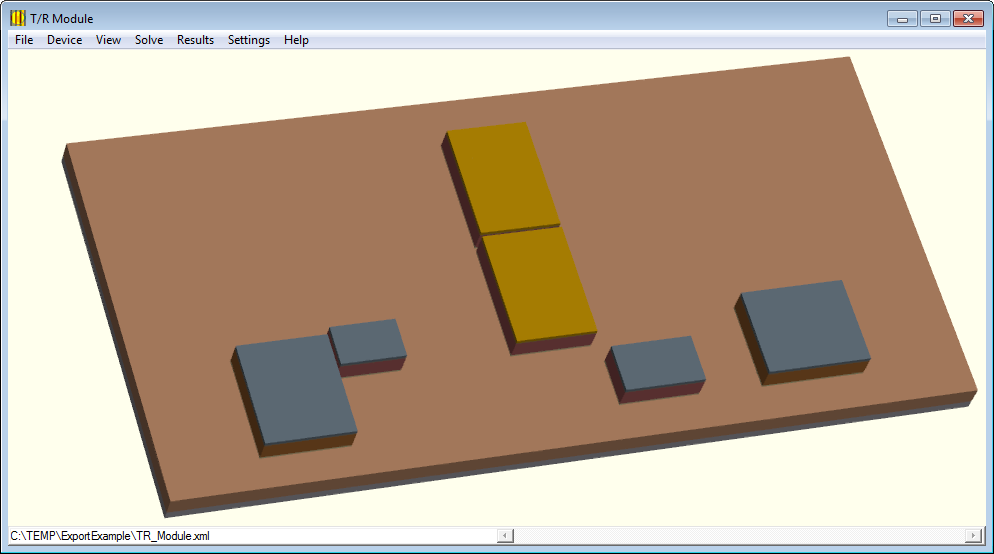Select the small gray block right of yellow blocks

point(658,363)
